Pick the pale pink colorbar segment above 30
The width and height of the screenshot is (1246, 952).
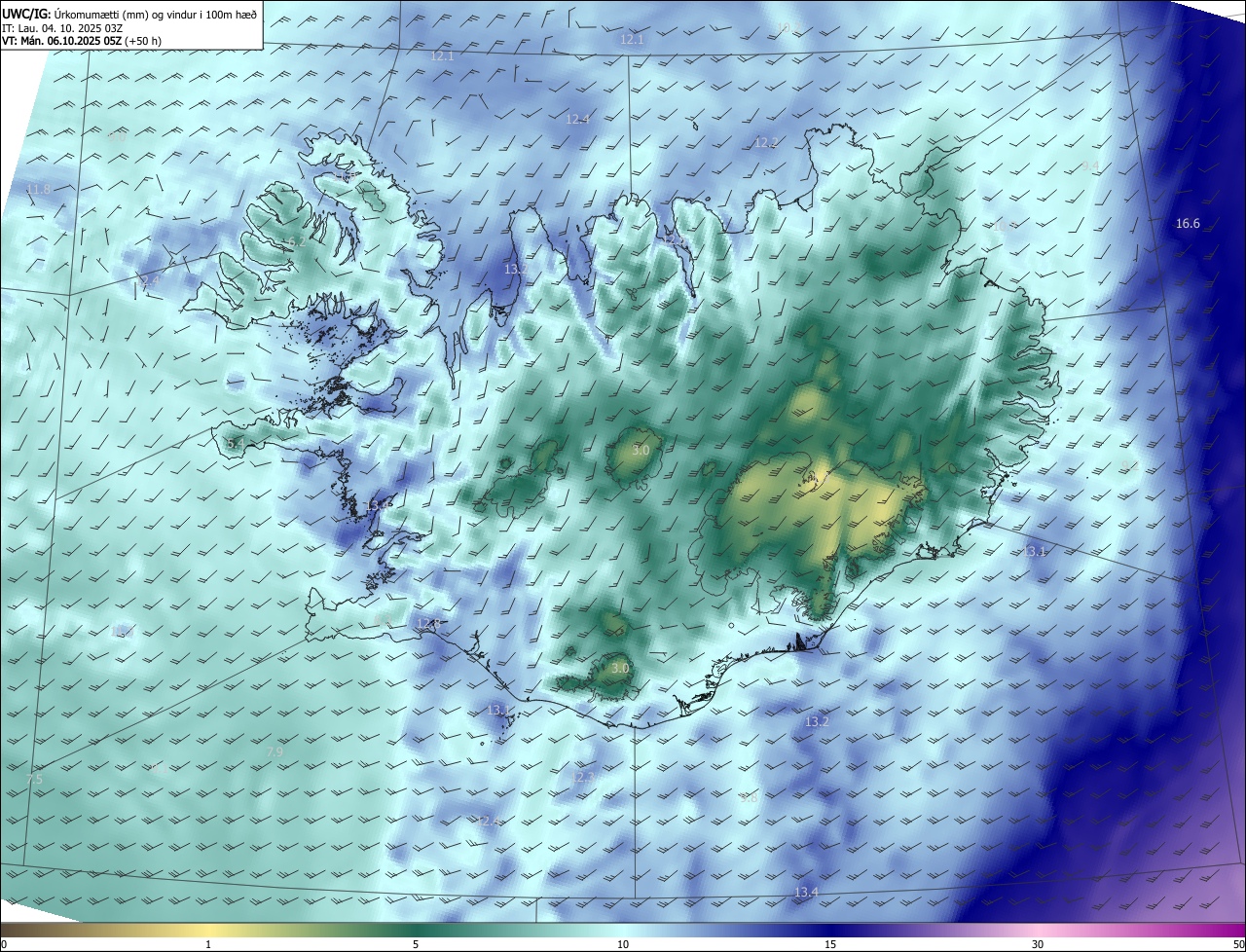point(1038,930)
